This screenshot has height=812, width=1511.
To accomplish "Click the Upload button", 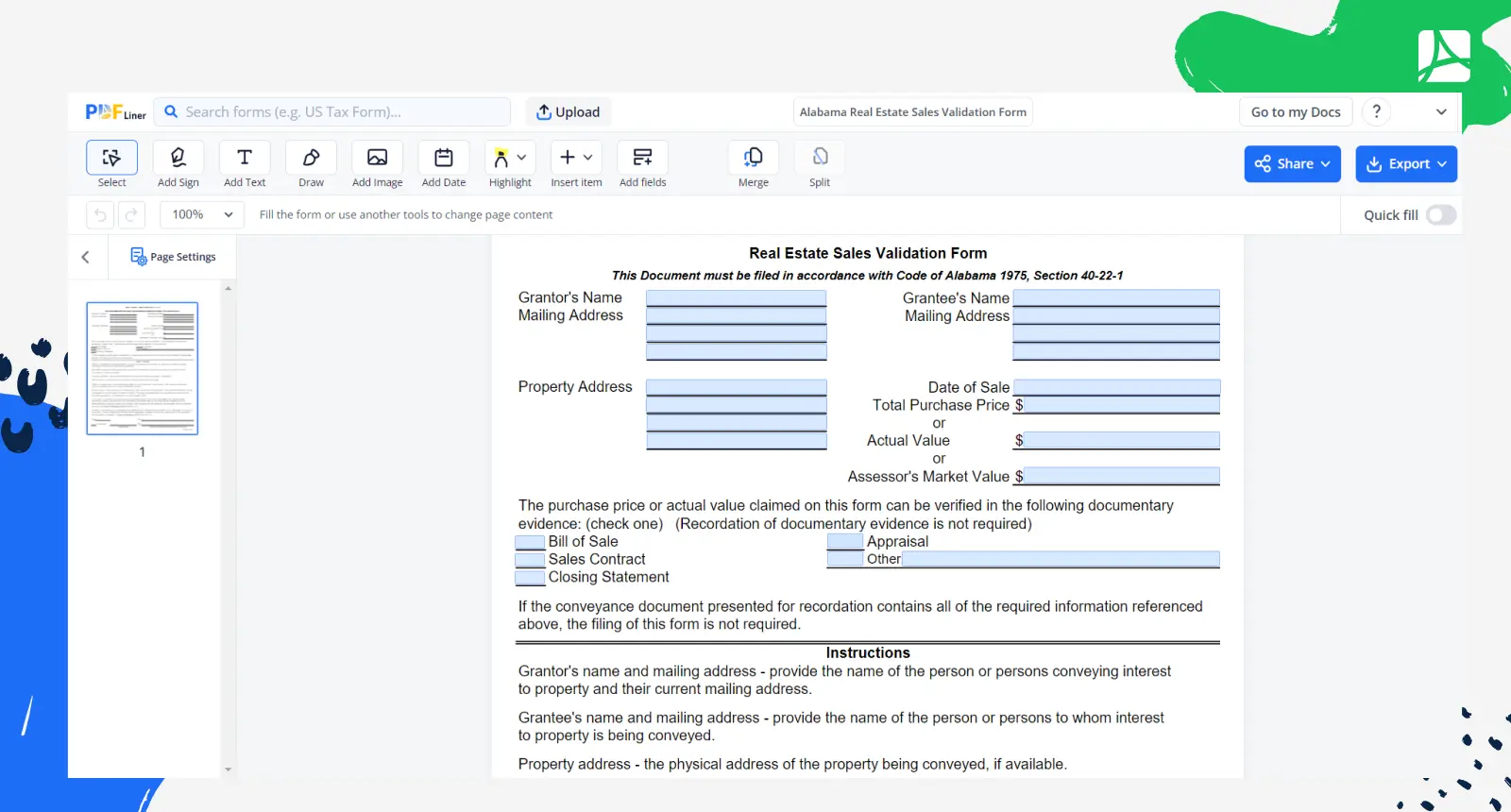I will tap(568, 112).
